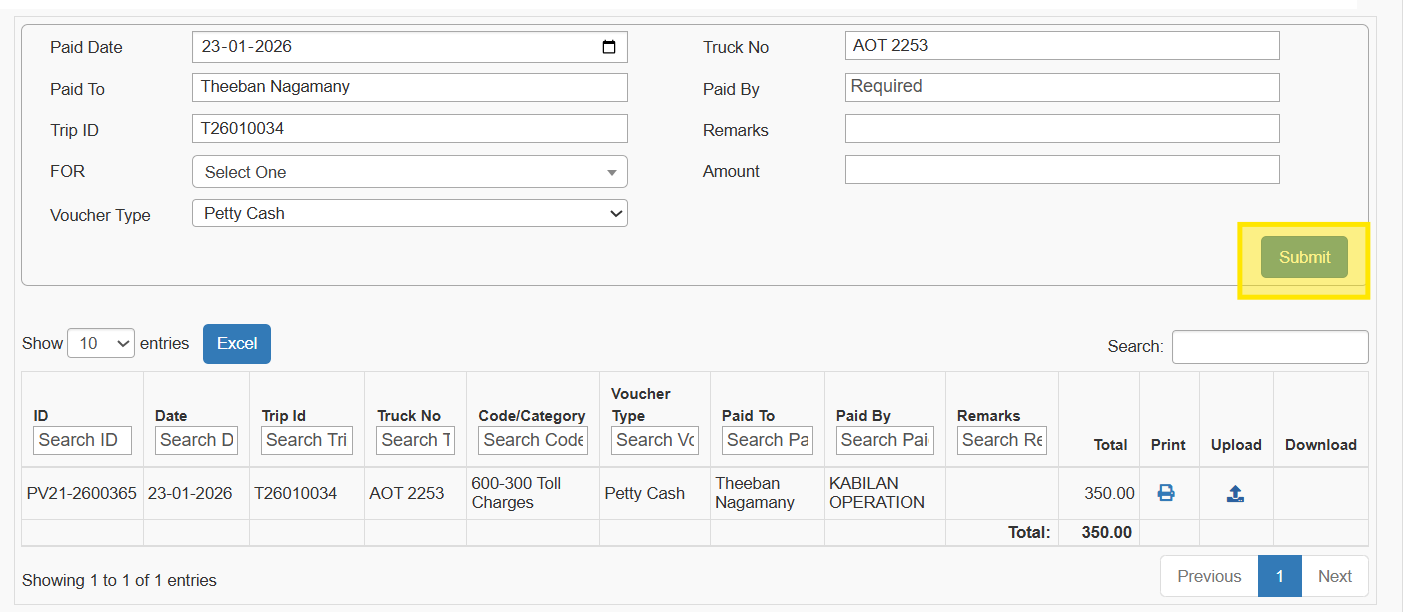The image size is (1407, 612).
Task: Click the PV21-2600365 cell
Action: click(x=82, y=493)
